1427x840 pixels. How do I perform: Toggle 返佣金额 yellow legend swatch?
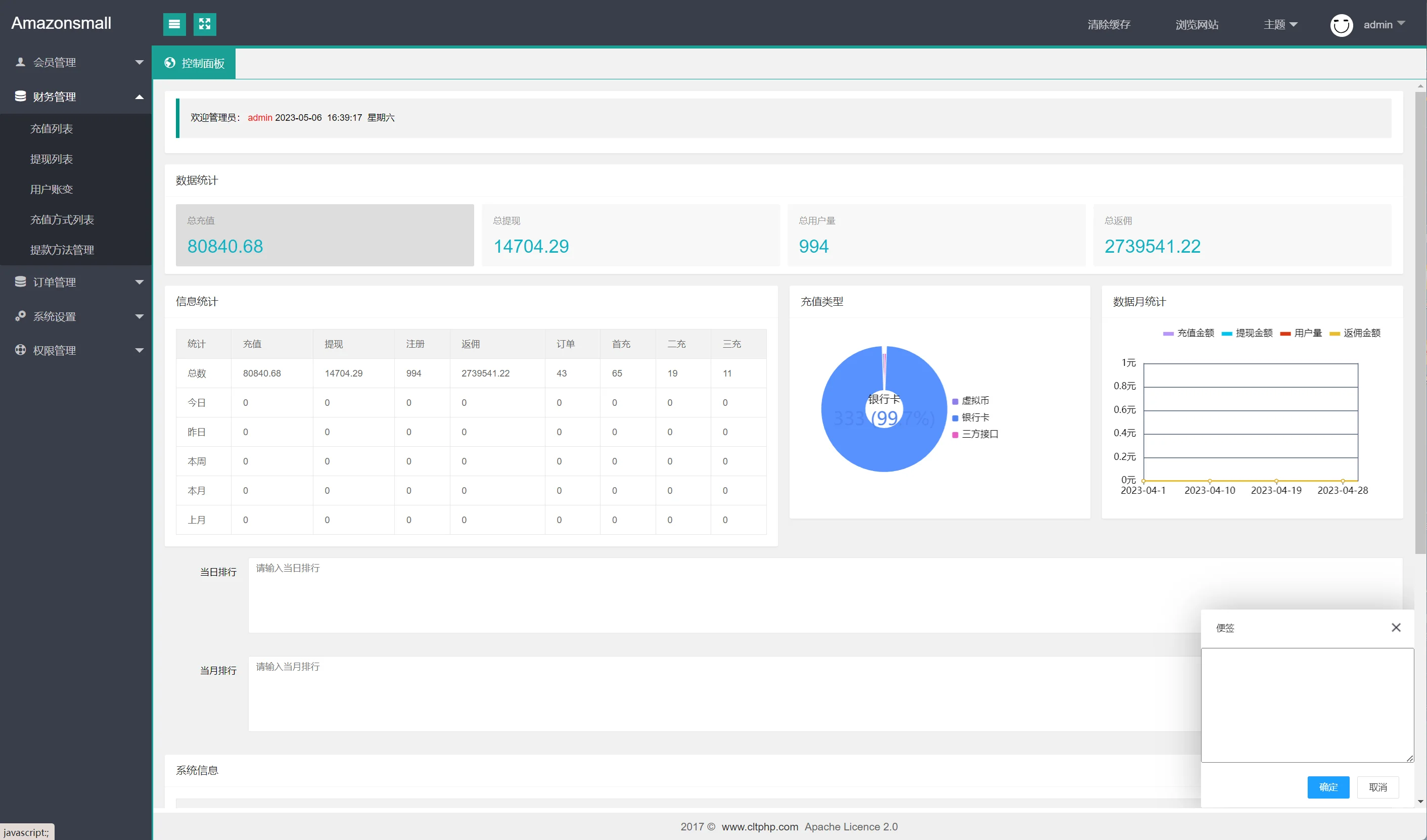1334,334
